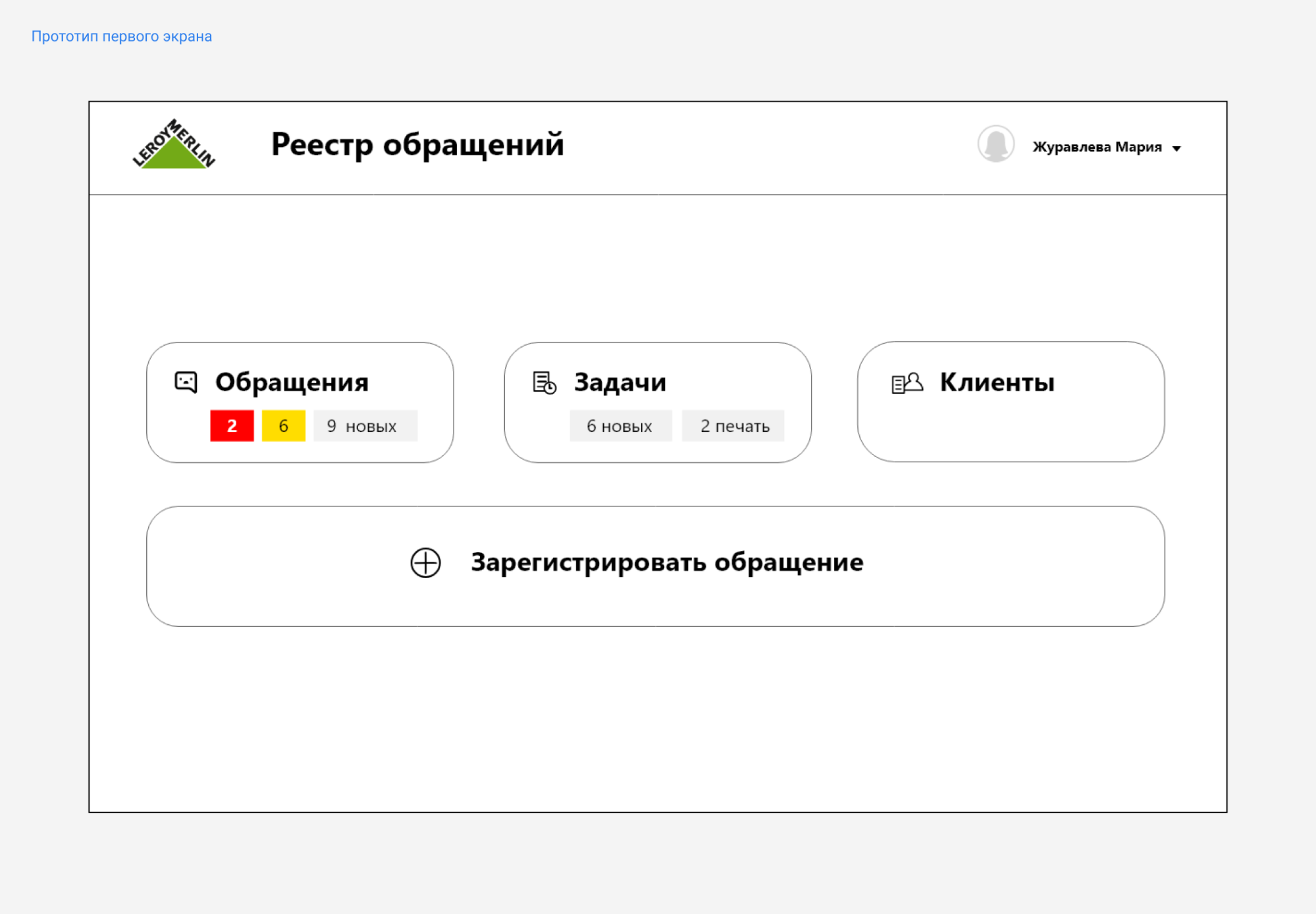Toggle the 2 печать filter in Задачи
Viewport: 1316px width, 914px height.
pos(733,425)
